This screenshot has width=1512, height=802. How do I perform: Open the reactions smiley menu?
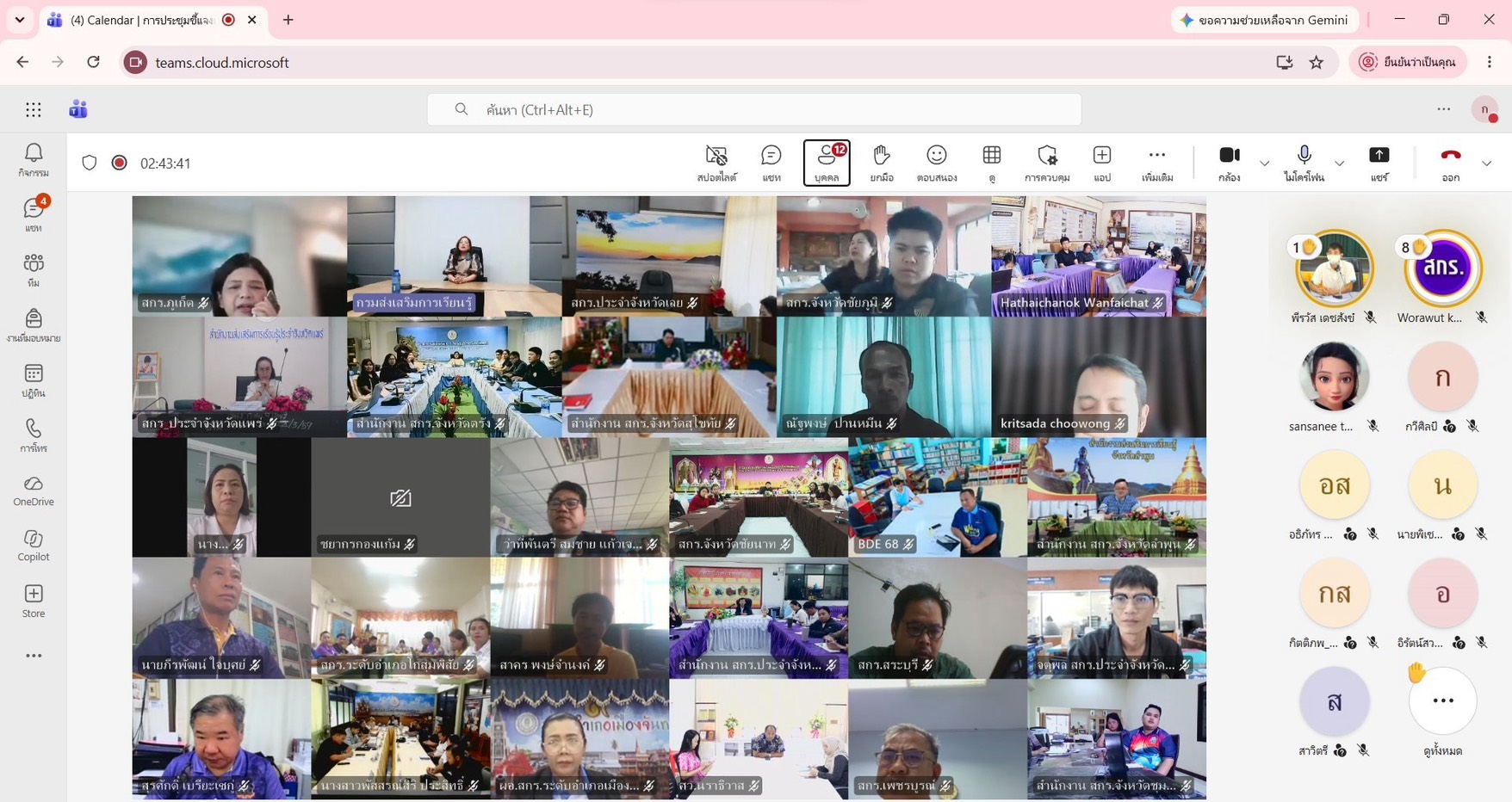[x=937, y=163]
